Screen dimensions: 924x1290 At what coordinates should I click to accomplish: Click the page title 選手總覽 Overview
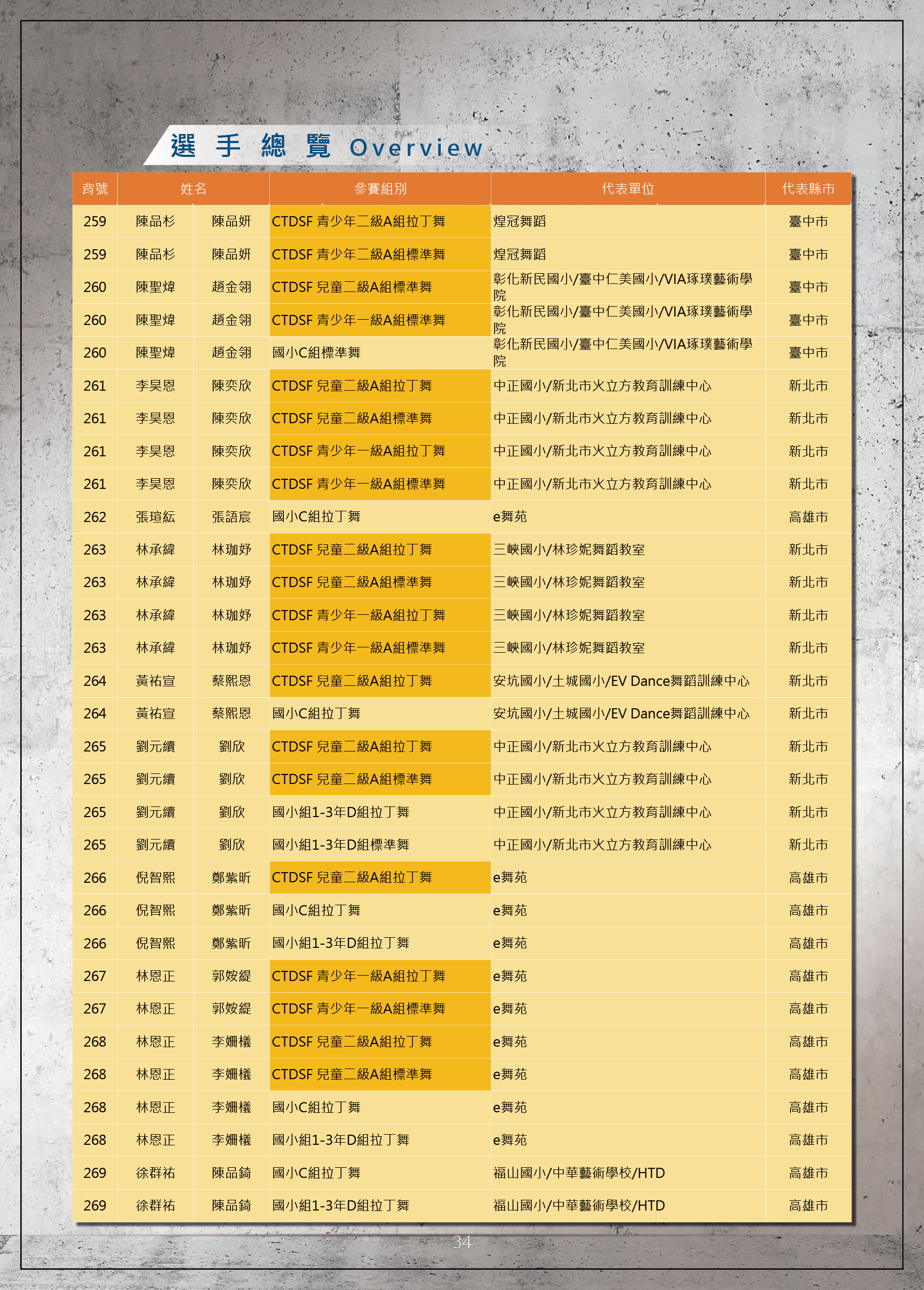[326, 147]
